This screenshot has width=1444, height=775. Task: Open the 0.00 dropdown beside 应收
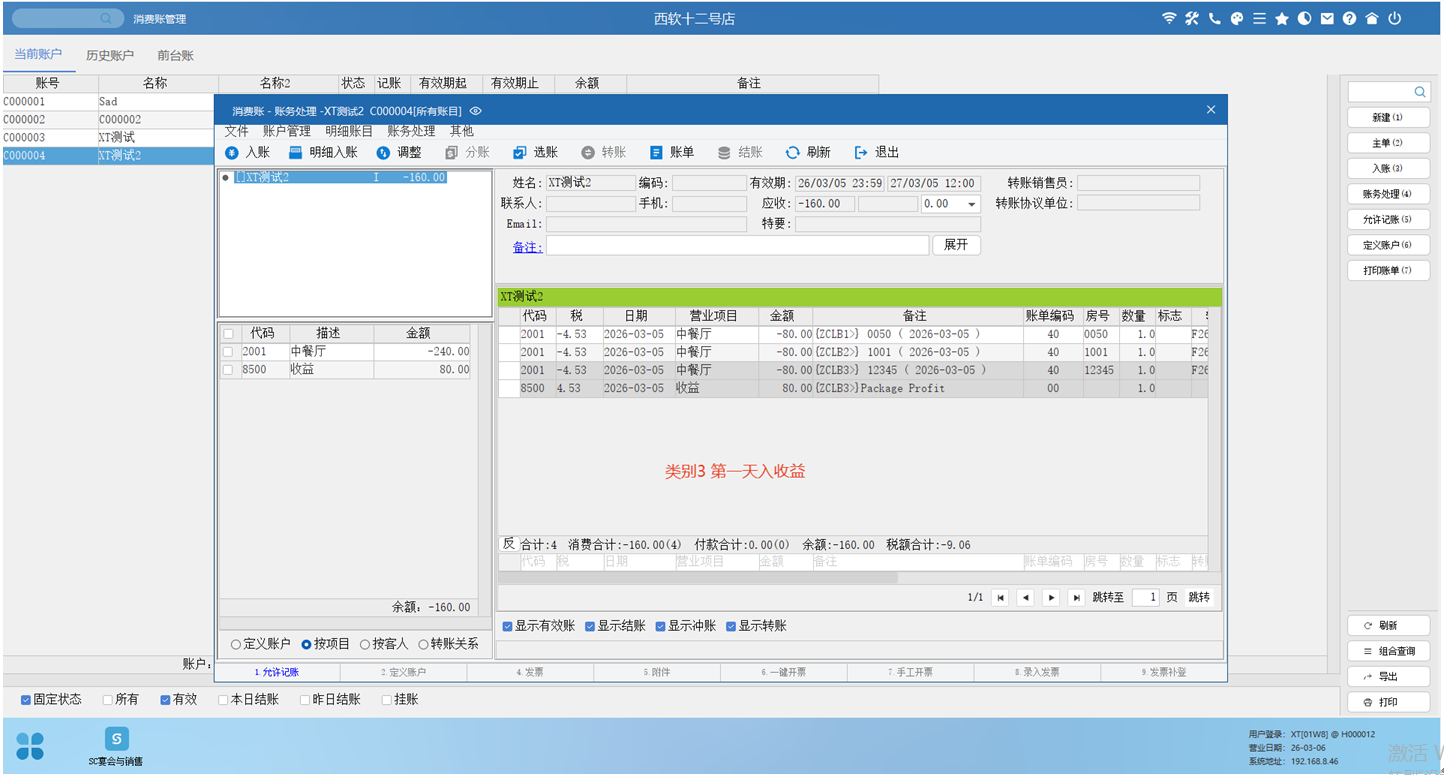click(x=972, y=204)
